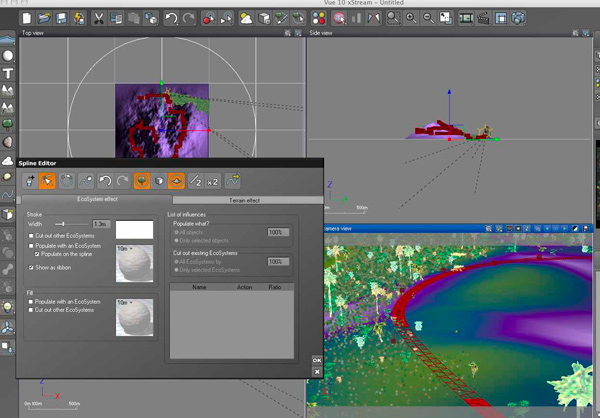Click the Save file icon in top toolbar
600x418 pixels.
pos(61,18)
